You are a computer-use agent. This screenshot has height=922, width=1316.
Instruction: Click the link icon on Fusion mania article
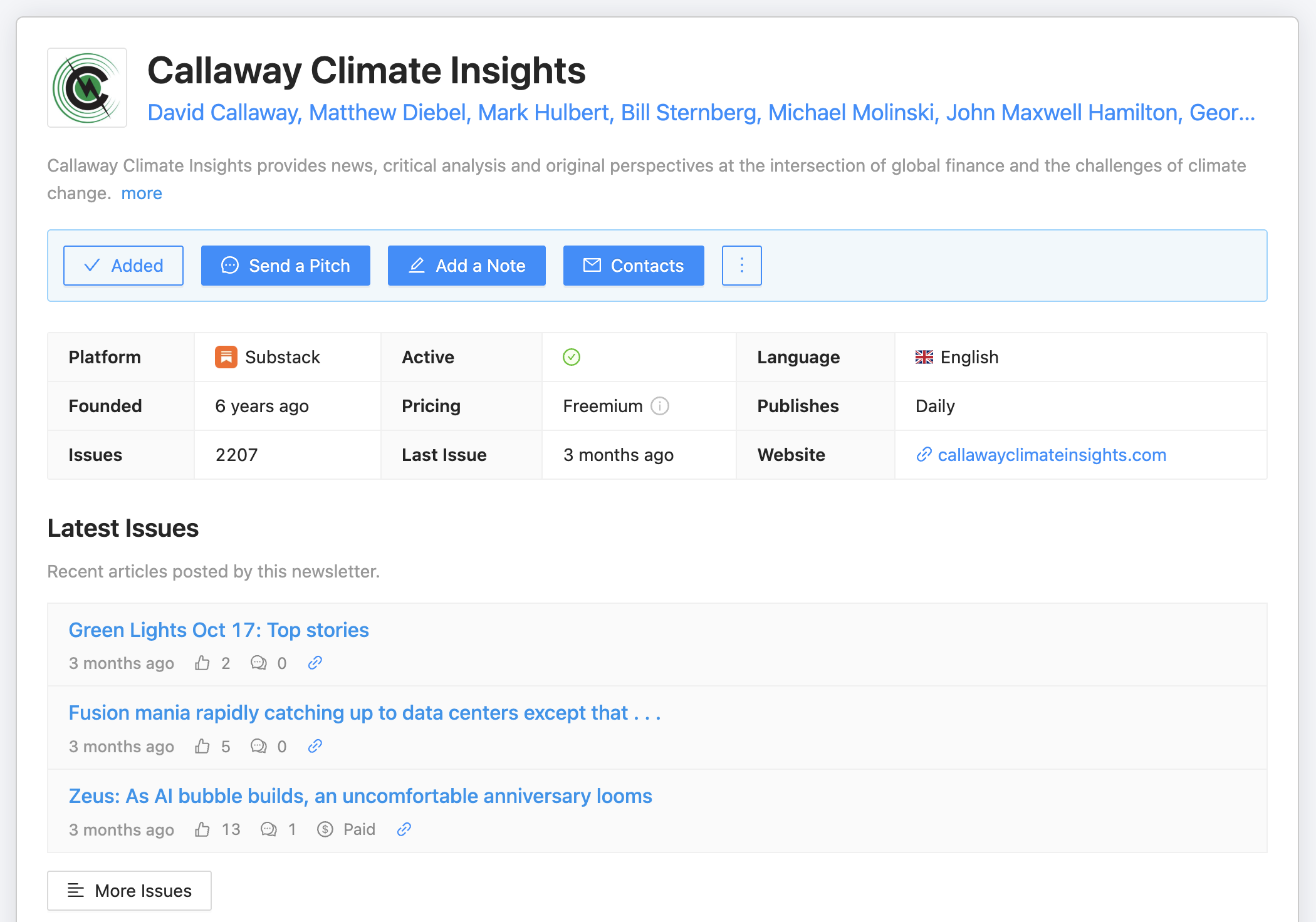tap(314, 746)
